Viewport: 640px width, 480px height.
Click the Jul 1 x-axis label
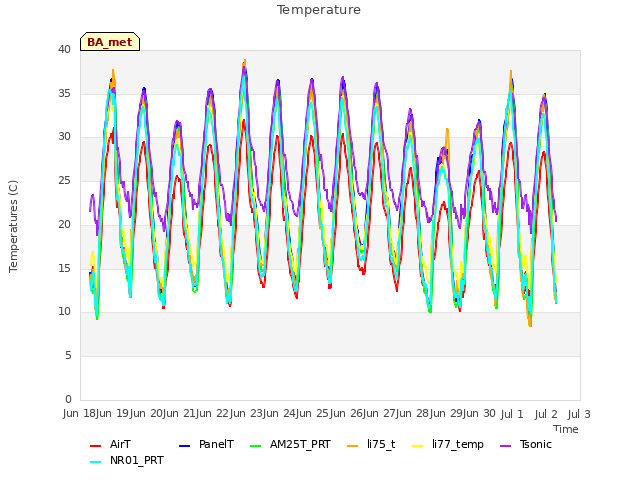512,414
